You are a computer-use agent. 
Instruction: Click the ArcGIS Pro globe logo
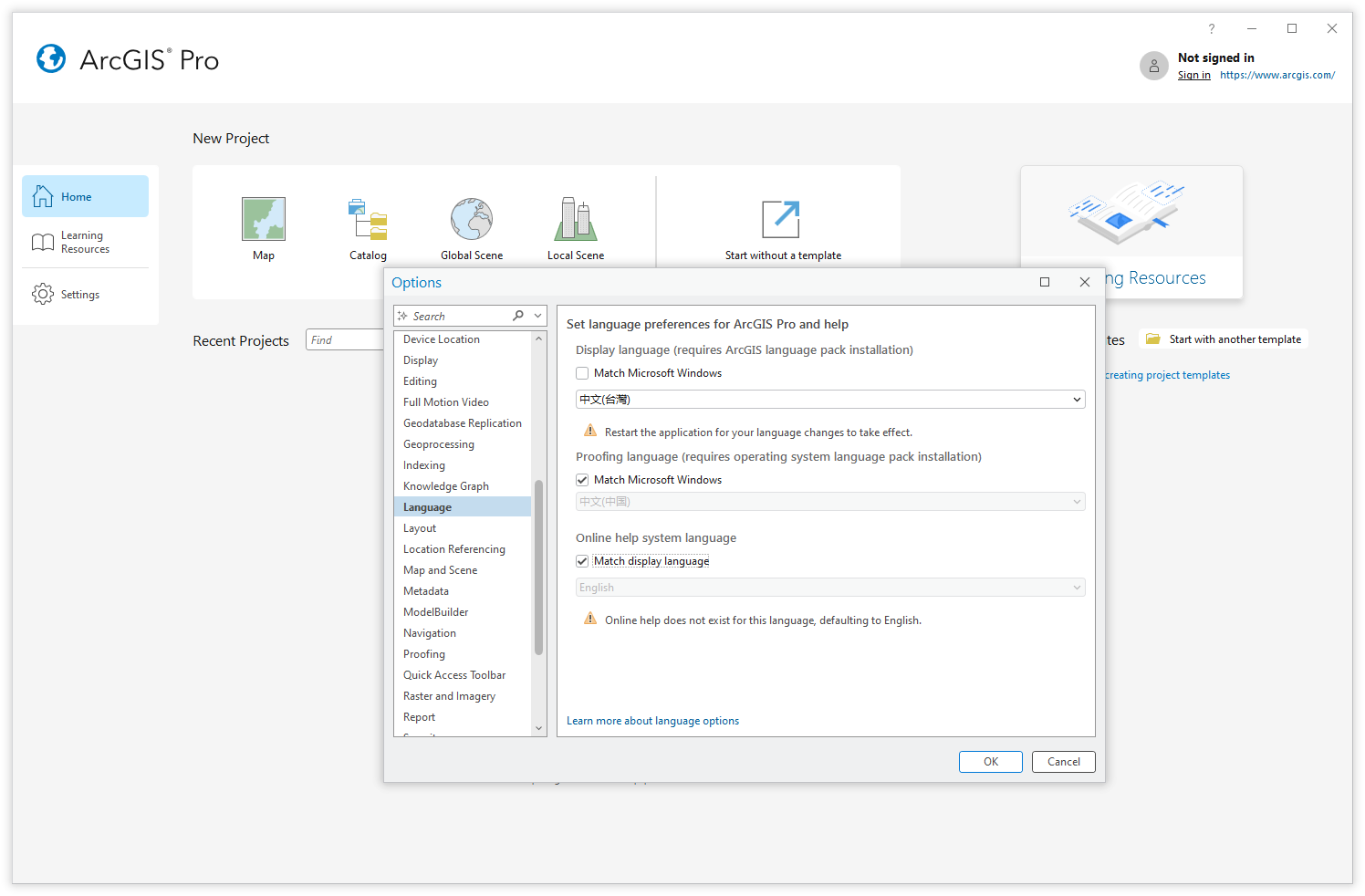click(51, 58)
